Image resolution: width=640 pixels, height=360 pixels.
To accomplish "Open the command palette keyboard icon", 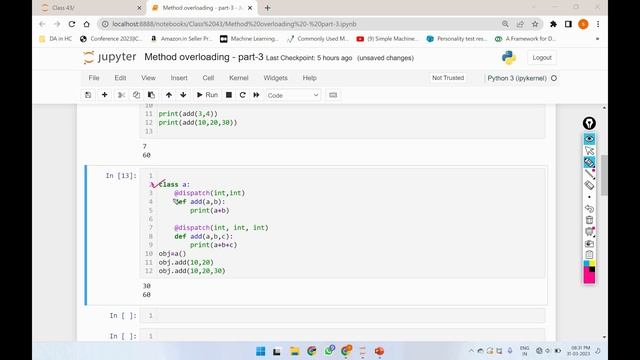I will pos(333,95).
